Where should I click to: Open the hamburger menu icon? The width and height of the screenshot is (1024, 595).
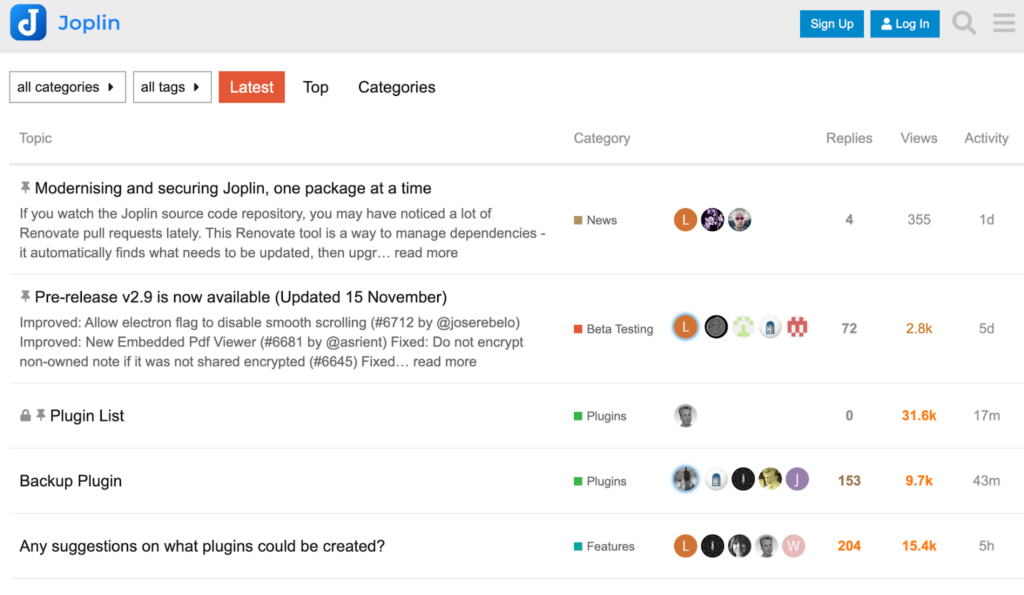tap(1004, 23)
